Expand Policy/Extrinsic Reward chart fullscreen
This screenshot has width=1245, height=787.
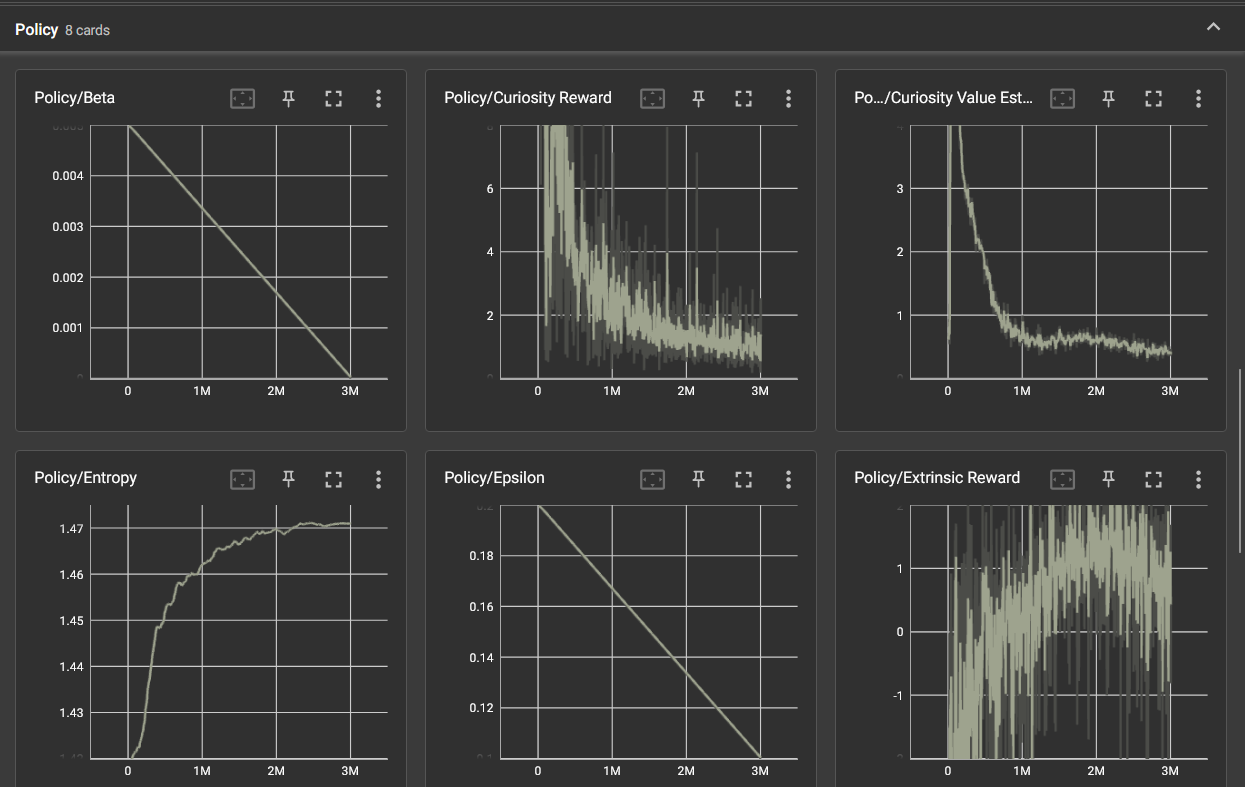click(x=1153, y=480)
